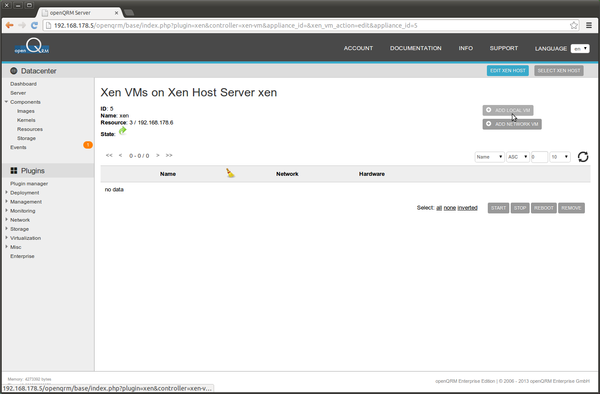Select the 'inverted' selection link

468,208
